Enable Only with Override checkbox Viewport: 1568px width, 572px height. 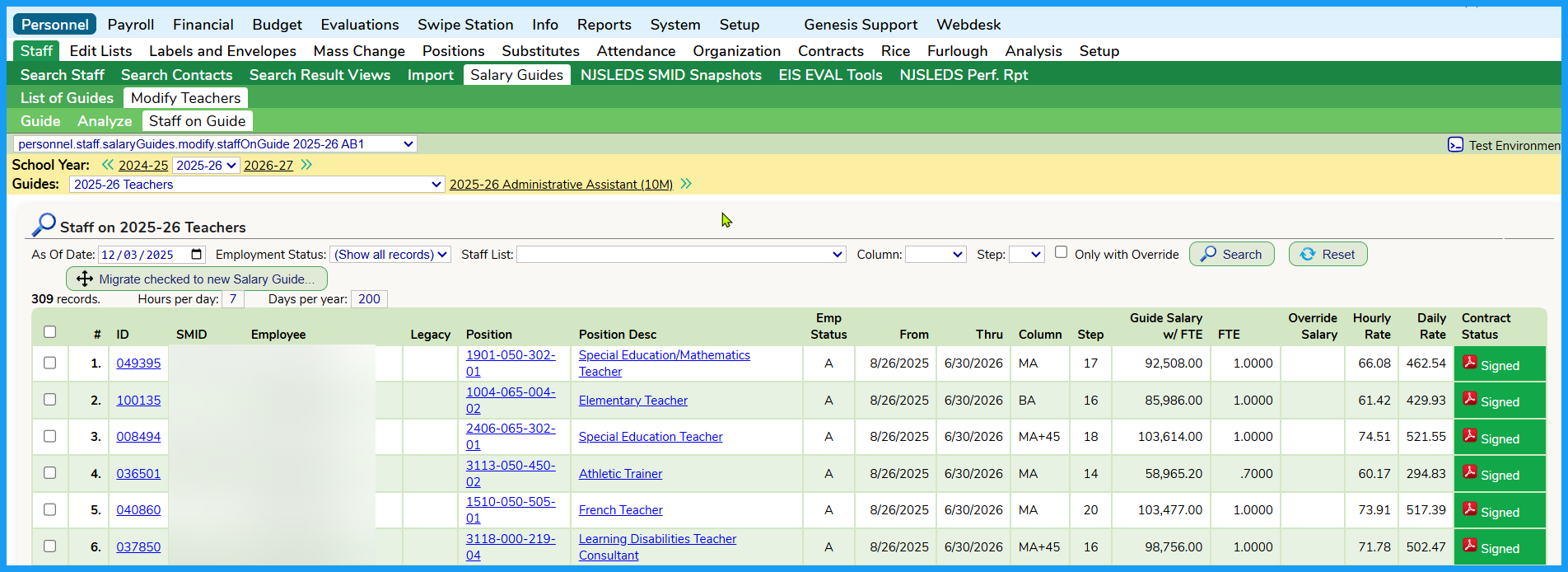coord(1061,252)
